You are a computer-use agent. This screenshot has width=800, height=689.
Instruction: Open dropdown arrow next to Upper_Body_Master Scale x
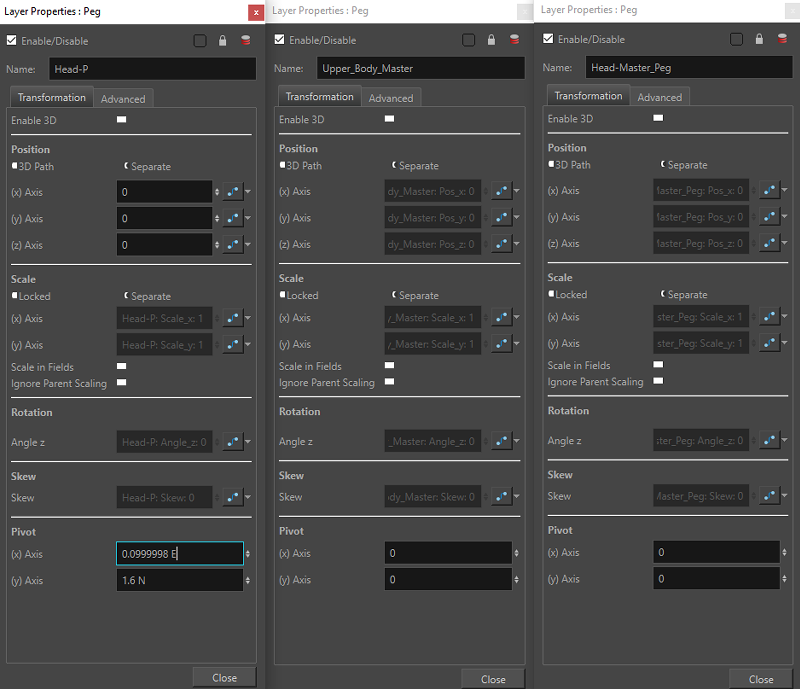[x=517, y=318]
